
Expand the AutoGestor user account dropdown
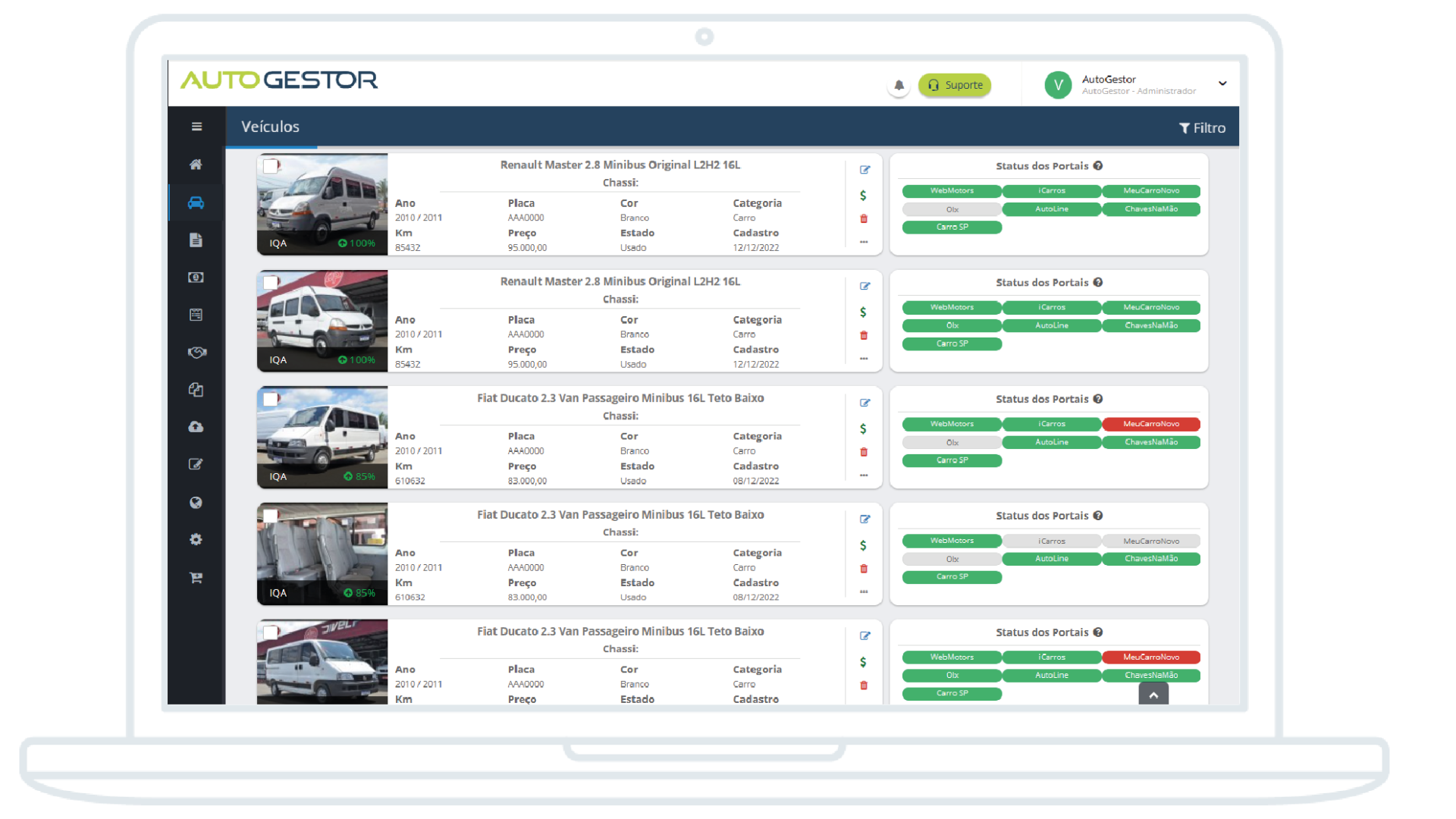click(1222, 83)
